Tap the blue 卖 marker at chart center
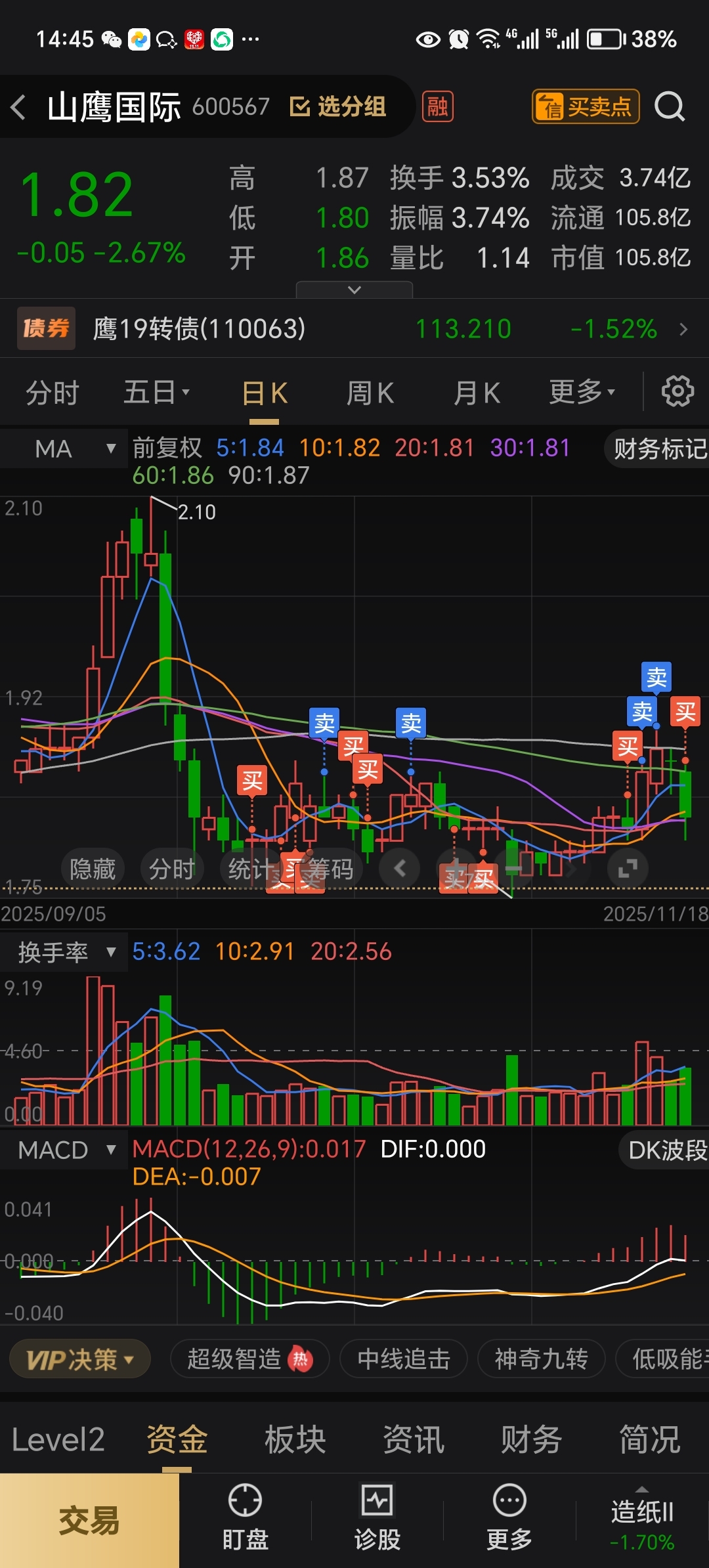Image resolution: width=709 pixels, height=1568 pixels. point(411,724)
